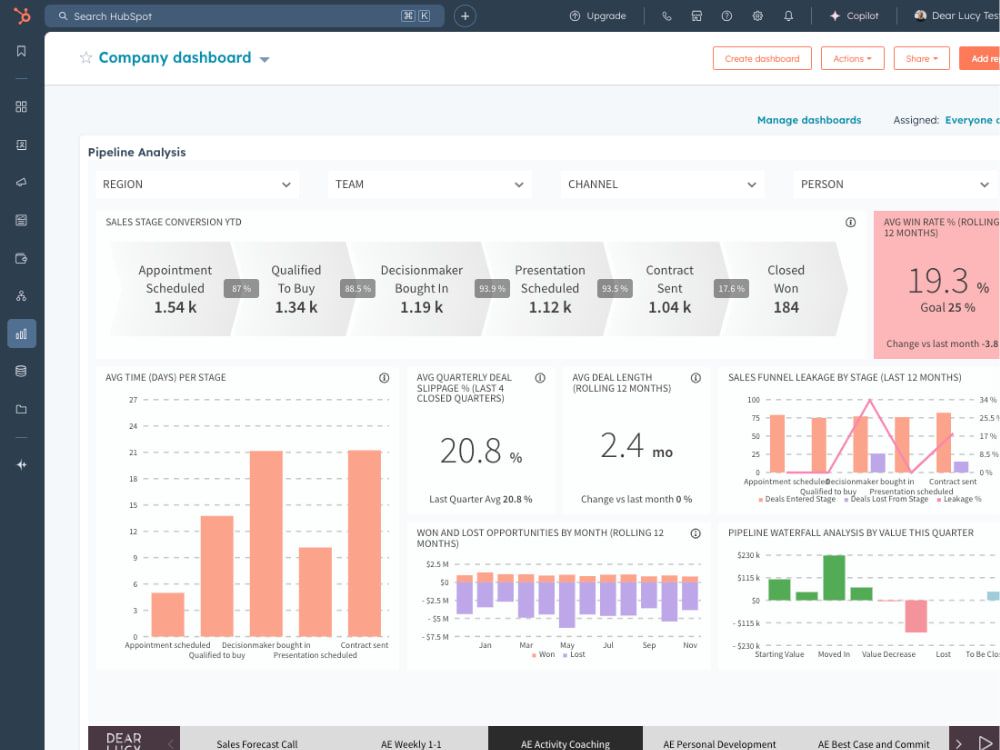Open the Dear Lucy account menu
This screenshot has width=1000, height=750.
957,16
